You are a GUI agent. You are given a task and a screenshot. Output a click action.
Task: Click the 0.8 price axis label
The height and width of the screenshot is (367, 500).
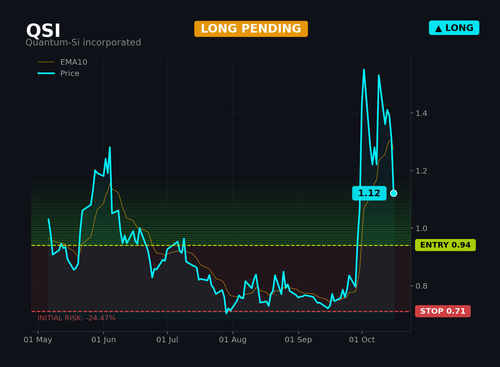point(421,286)
